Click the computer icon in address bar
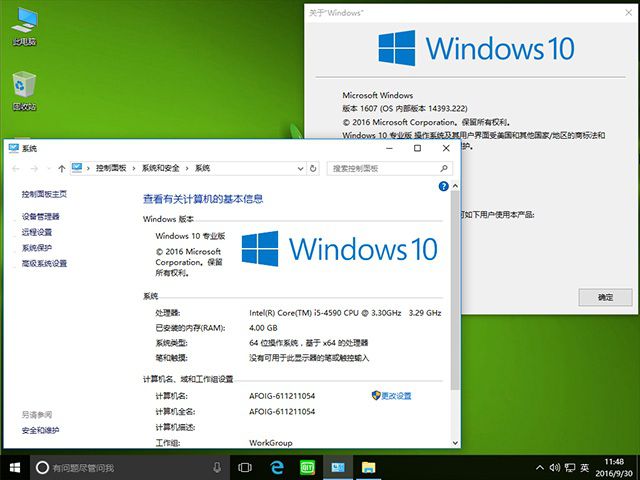Viewport: 640px width, 480px height. (x=77, y=168)
